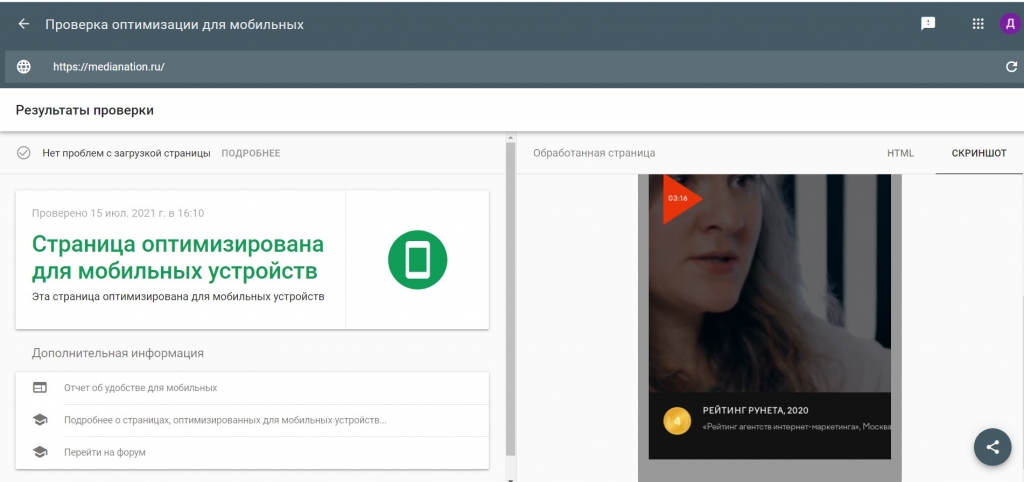Click the page loading checkmark icon
Viewport: 1024px width, 482px height.
coord(24,153)
